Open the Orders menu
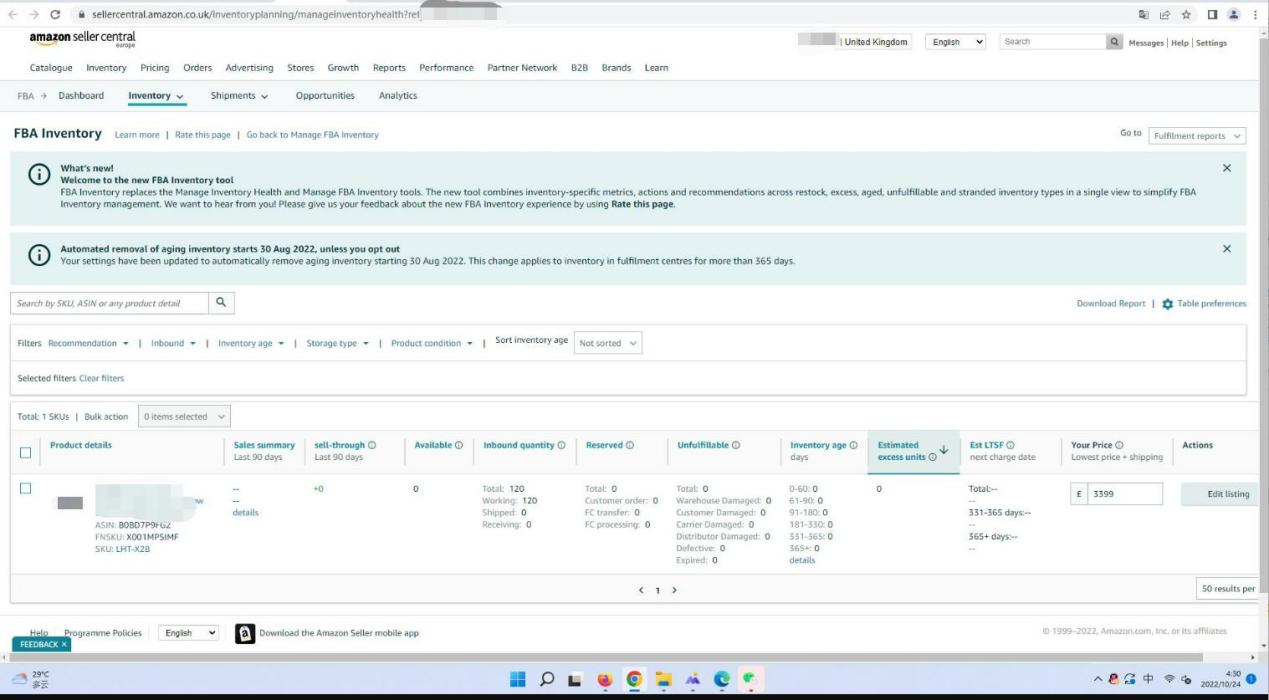This screenshot has width=1269, height=700. coord(197,68)
